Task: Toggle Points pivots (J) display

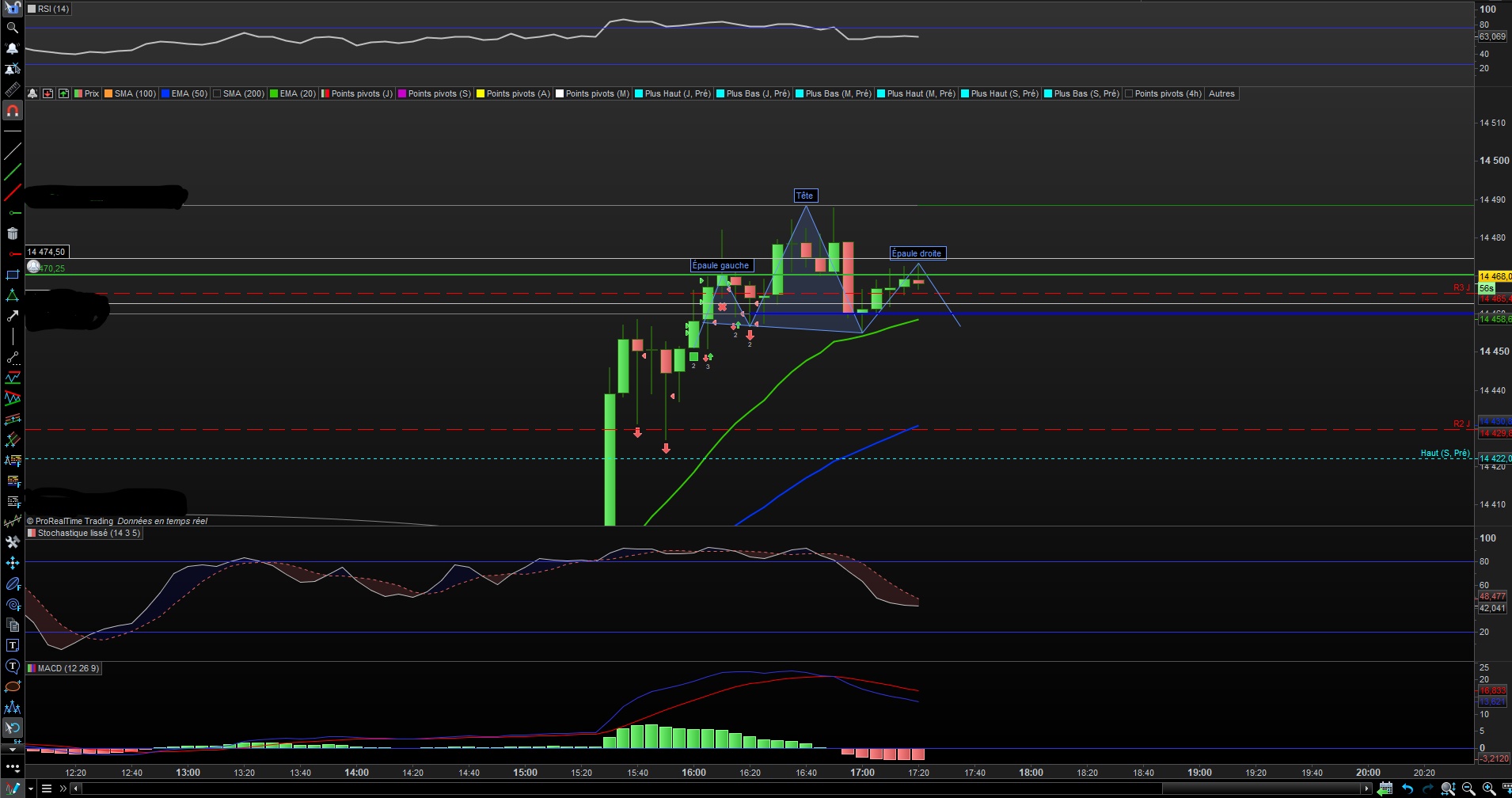Action: click(325, 93)
